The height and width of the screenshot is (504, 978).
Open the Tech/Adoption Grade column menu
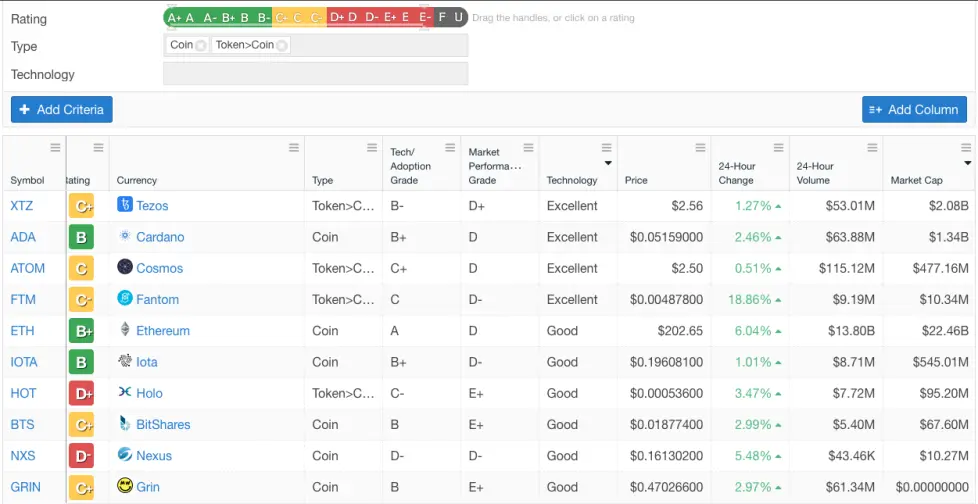click(x=450, y=148)
